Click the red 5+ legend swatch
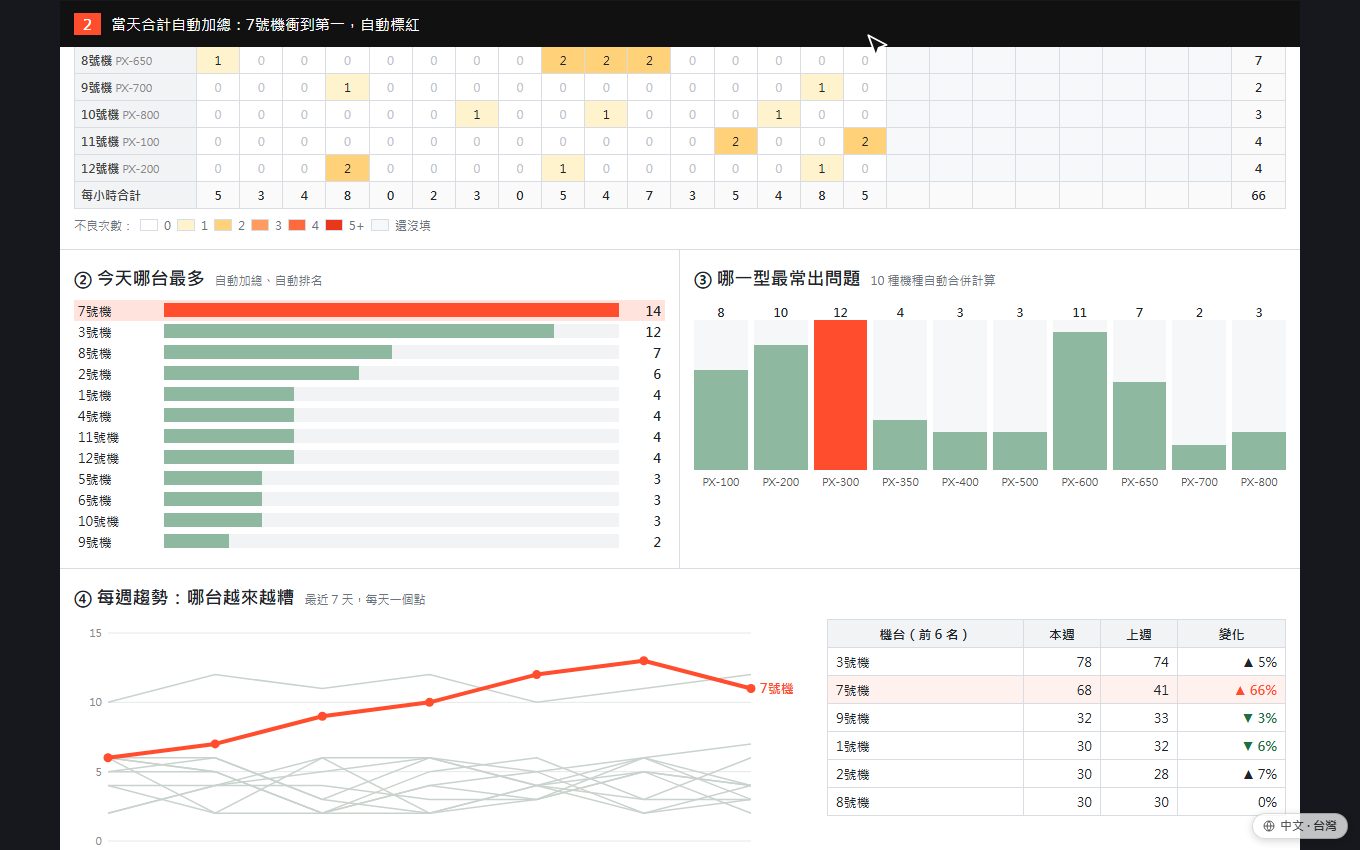 [x=335, y=226]
